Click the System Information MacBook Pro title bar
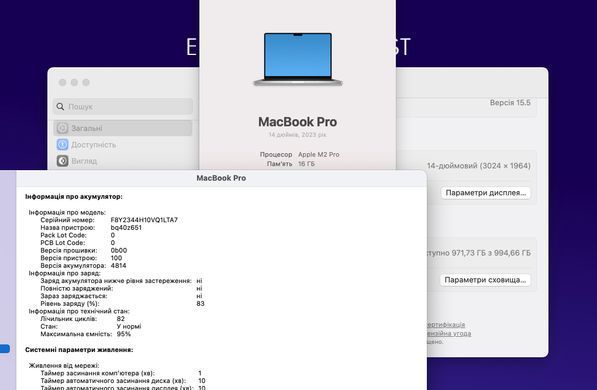The height and width of the screenshot is (390, 597). 221,178
